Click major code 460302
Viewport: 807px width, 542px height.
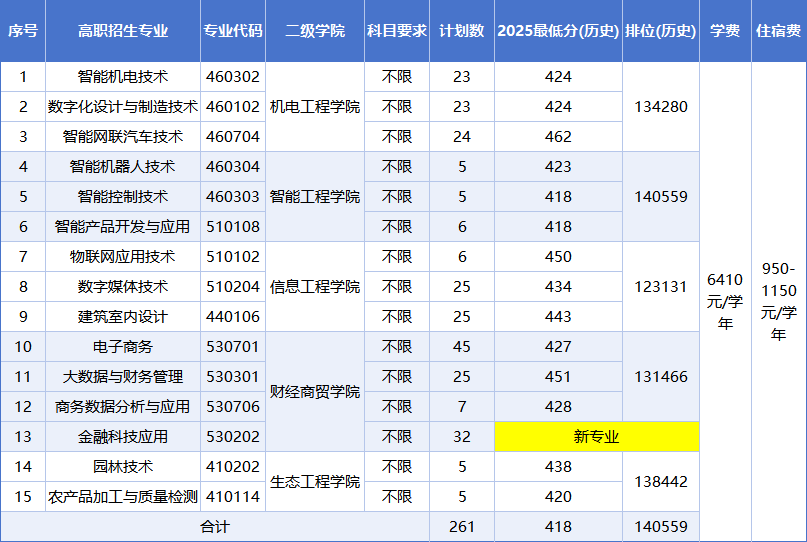pyautogui.click(x=233, y=77)
